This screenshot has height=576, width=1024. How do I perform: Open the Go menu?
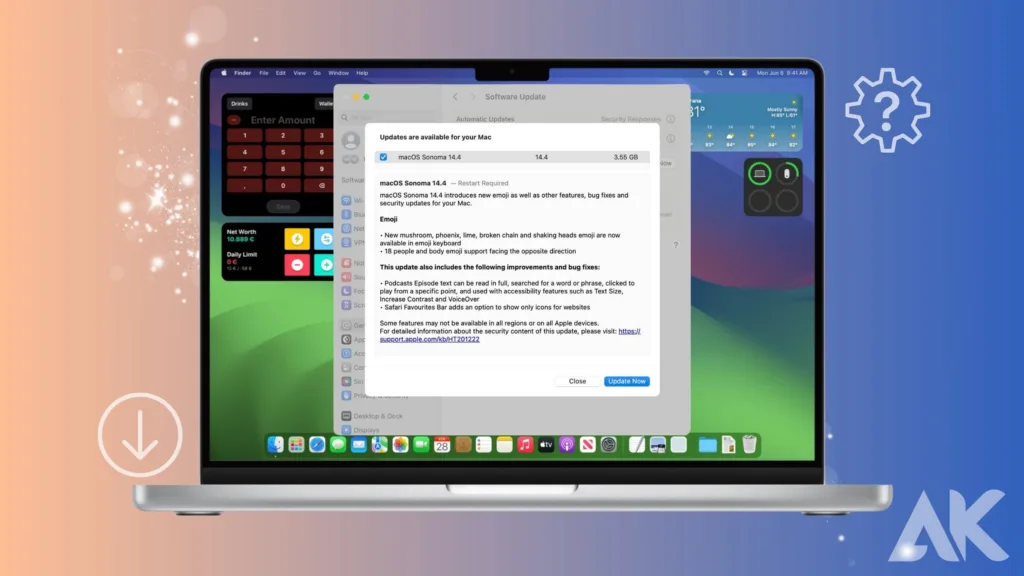pyautogui.click(x=317, y=73)
